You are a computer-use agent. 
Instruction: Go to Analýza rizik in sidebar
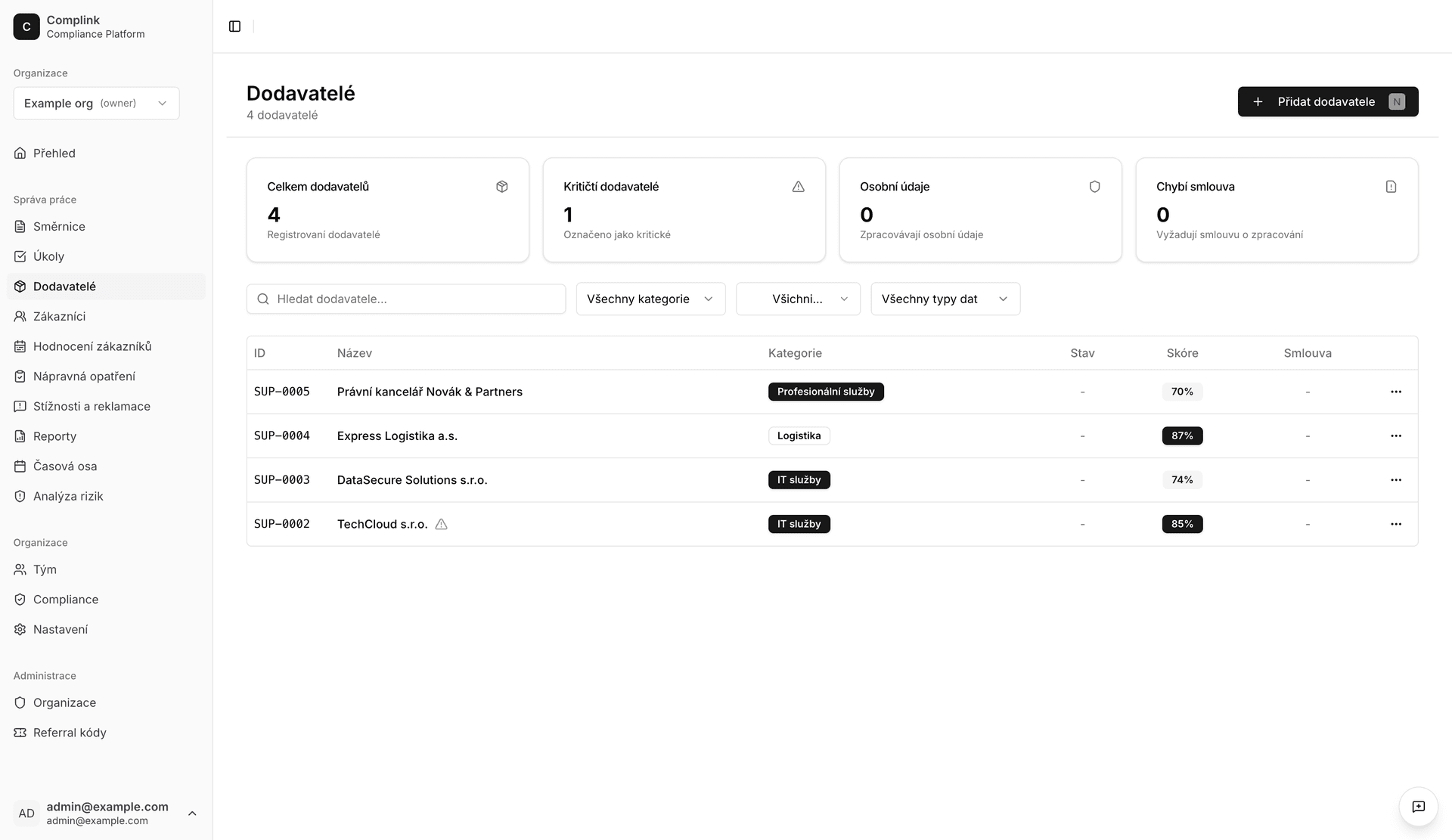click(68, 496)
